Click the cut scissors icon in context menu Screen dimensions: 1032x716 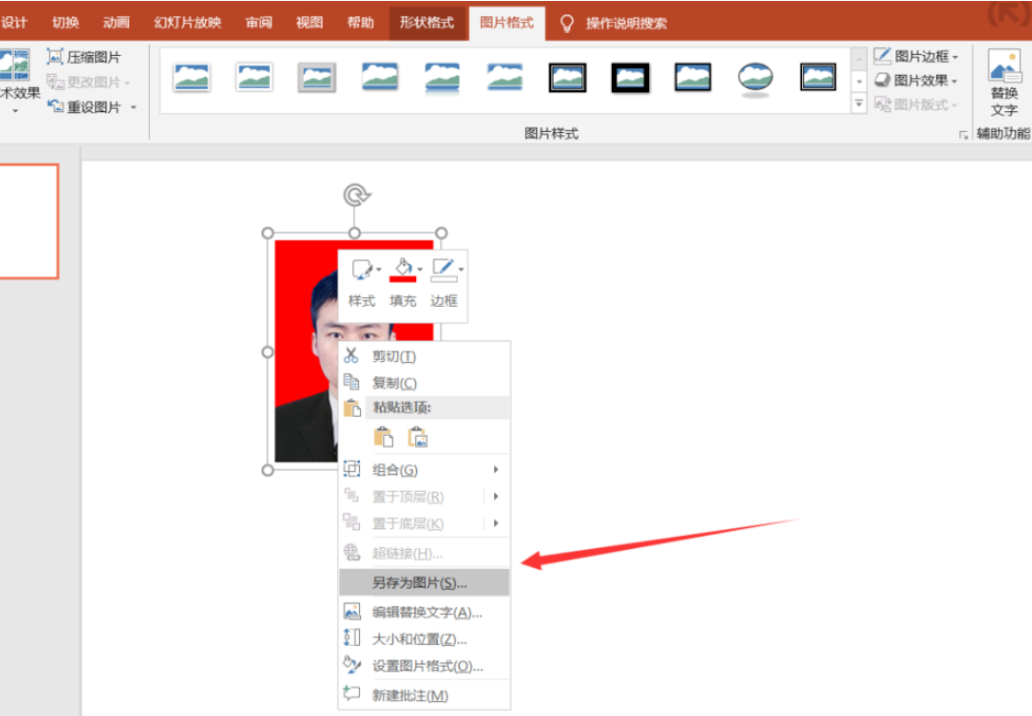pos(352,355)
